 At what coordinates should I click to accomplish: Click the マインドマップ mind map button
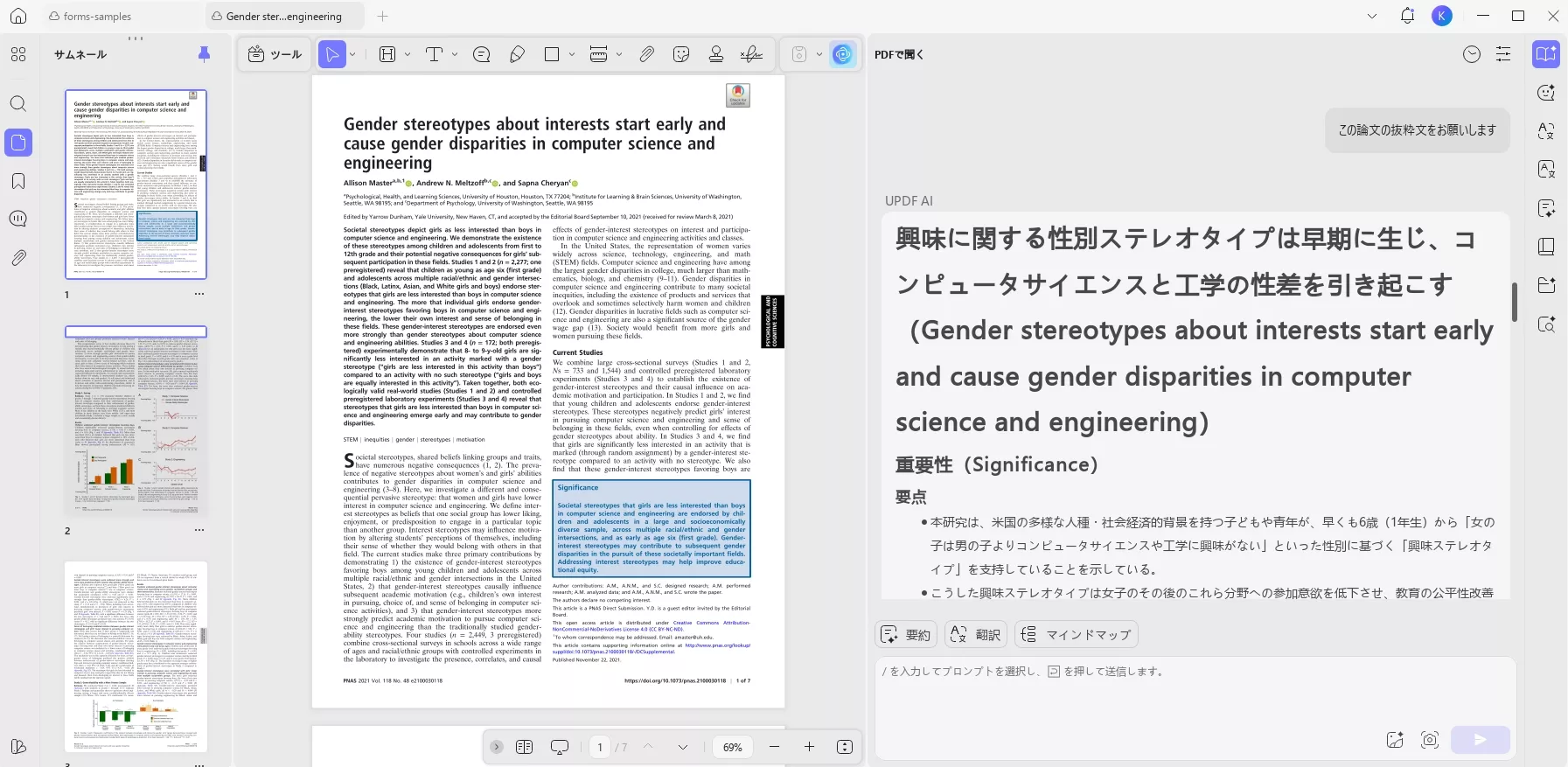1076,634
